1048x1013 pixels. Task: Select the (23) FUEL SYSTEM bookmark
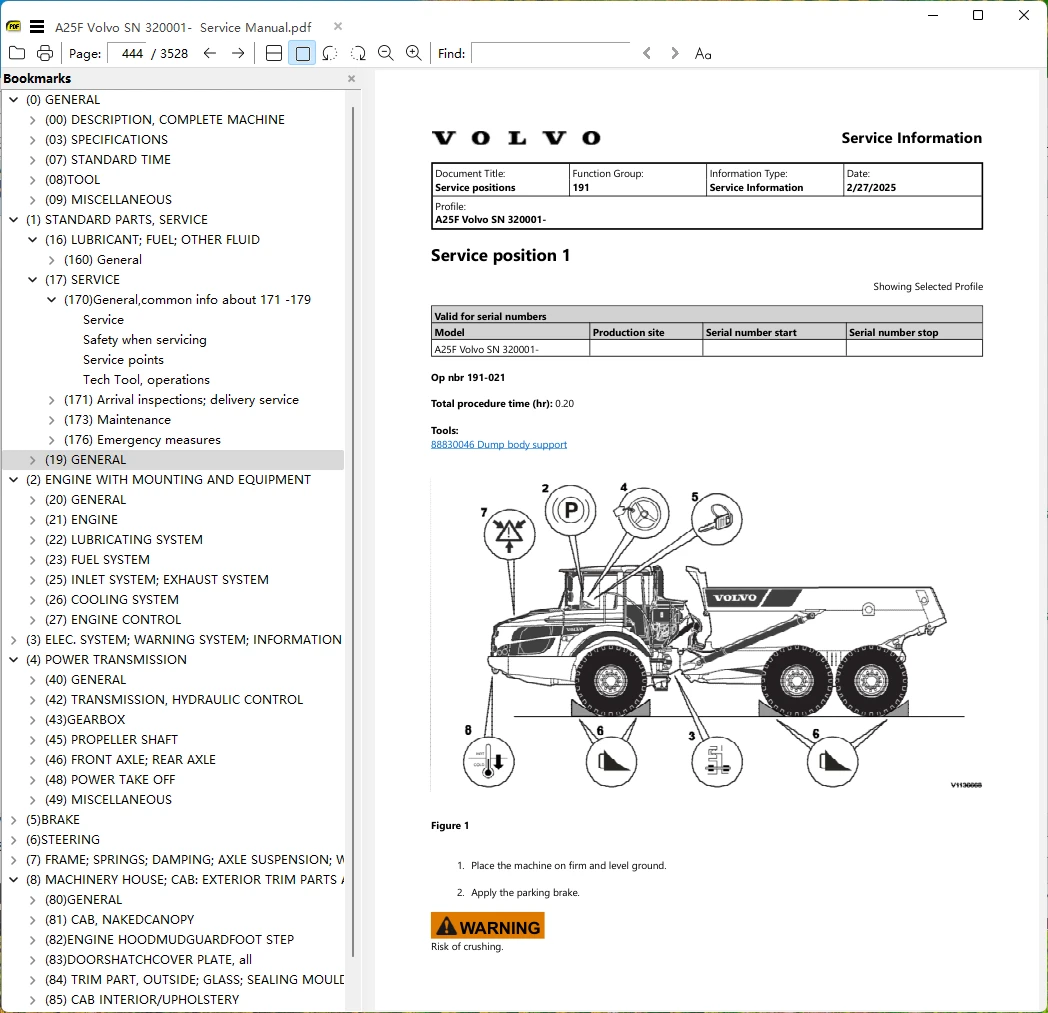97,559
